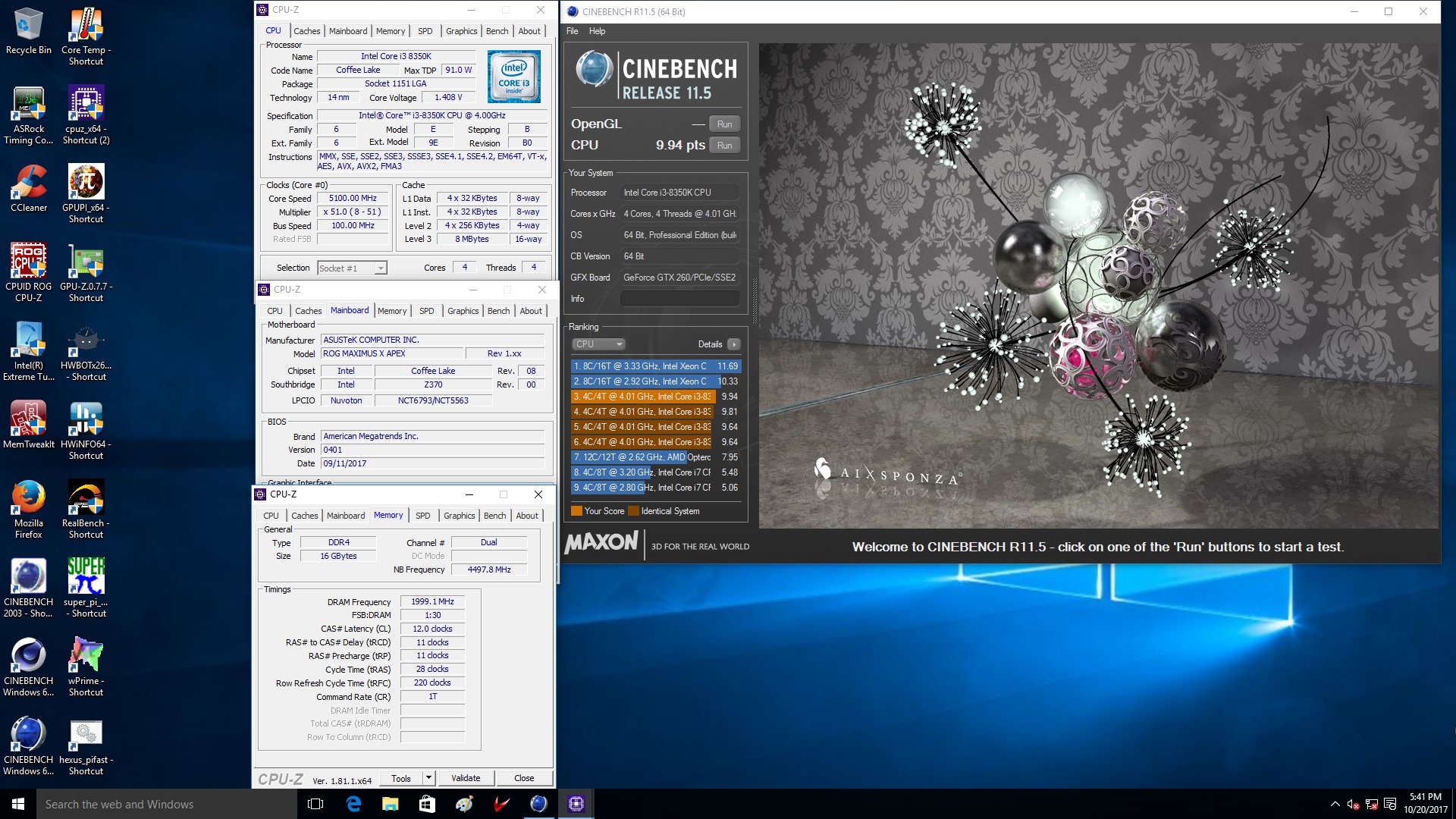Open the RealBench shortcut icon
This screenshot has width=1456, height=819.
[86, 510]
